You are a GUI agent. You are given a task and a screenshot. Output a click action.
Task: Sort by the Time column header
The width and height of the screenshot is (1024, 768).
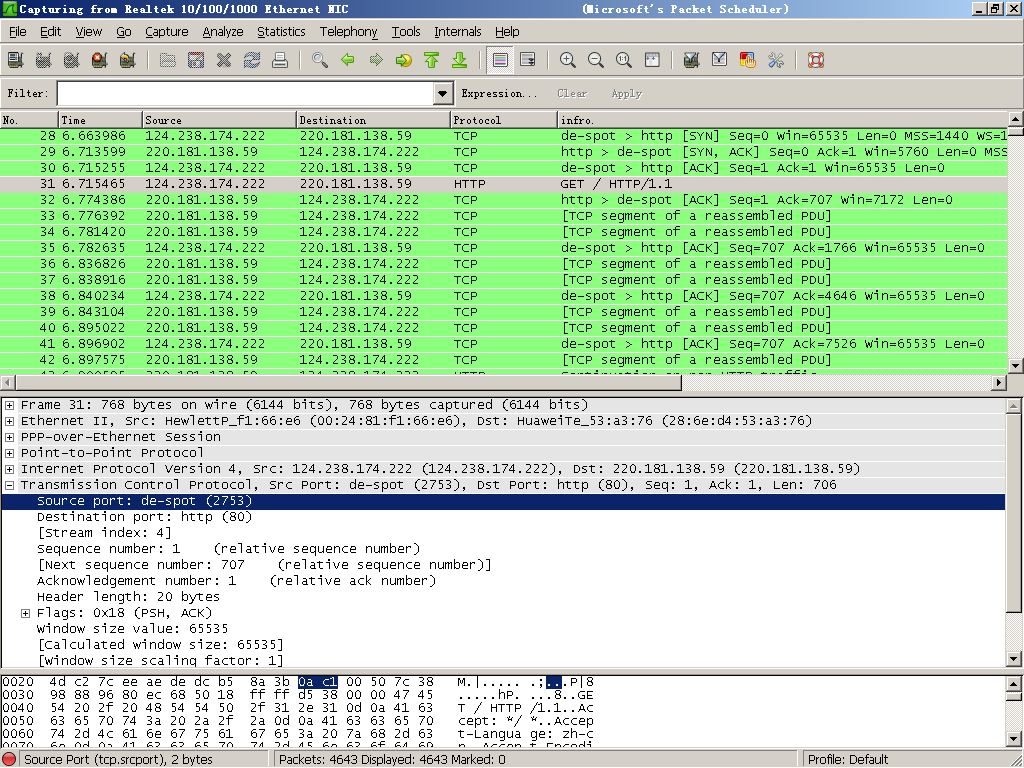100,120
